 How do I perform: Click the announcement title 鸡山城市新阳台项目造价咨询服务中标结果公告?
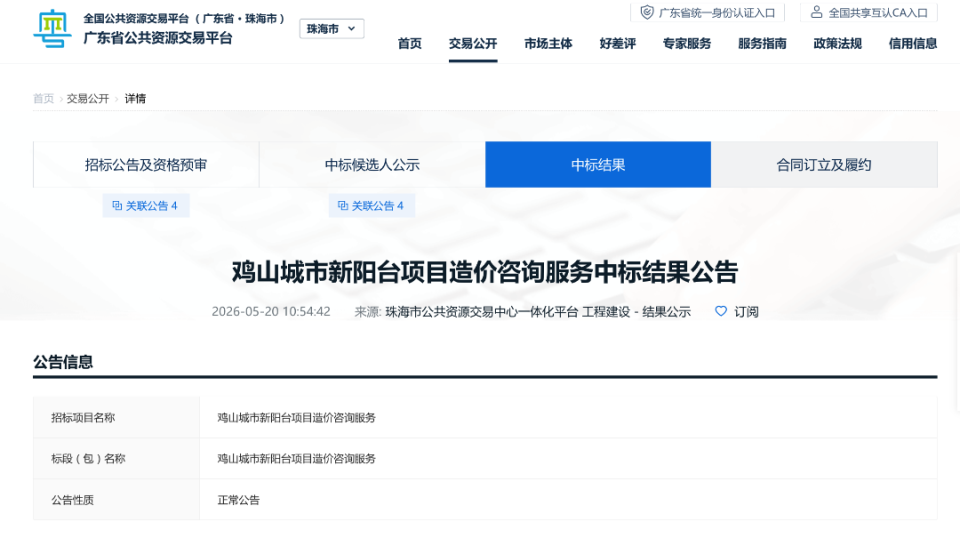[x=485, y=272]
